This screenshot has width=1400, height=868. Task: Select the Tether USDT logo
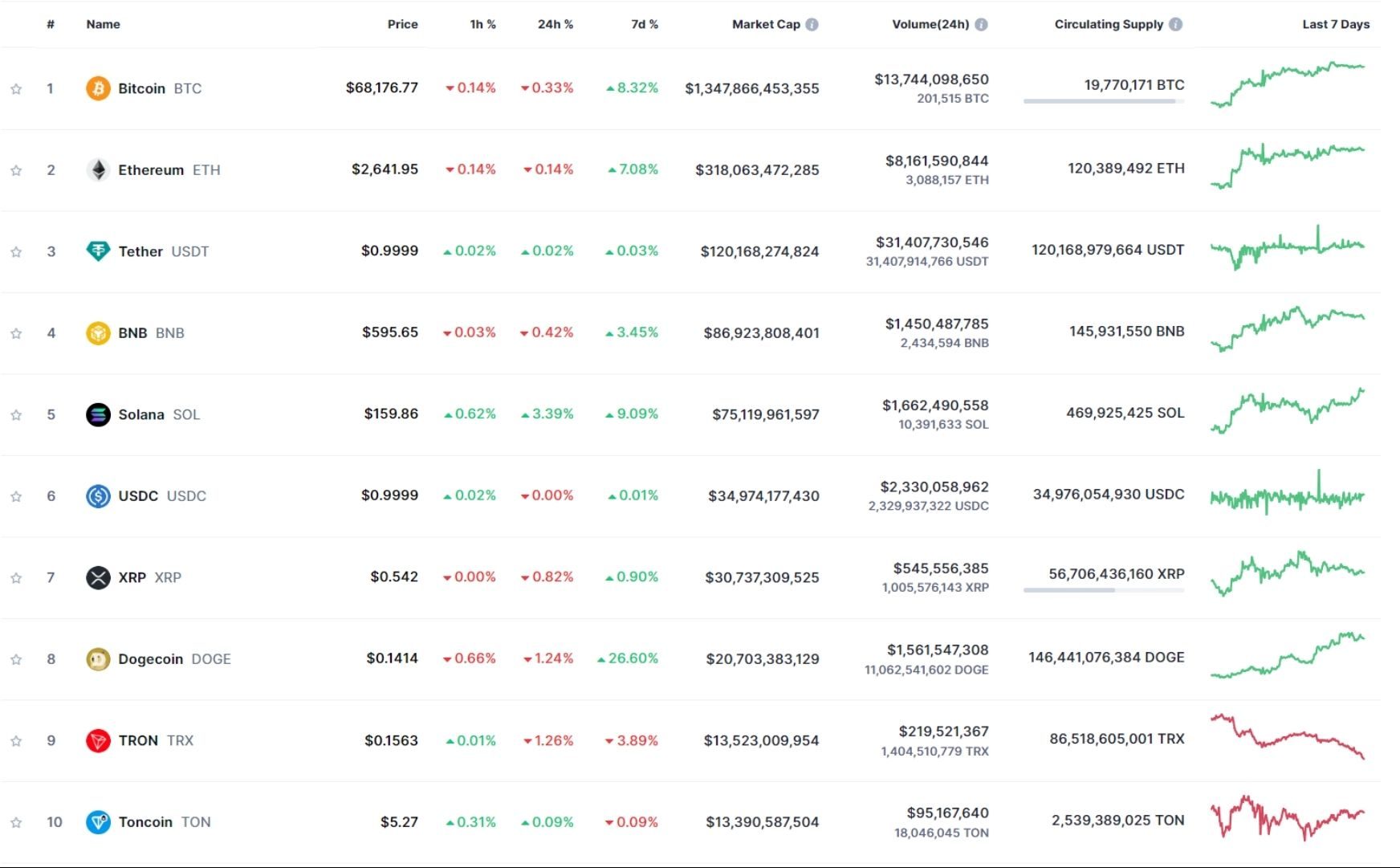tap(97, 251)
